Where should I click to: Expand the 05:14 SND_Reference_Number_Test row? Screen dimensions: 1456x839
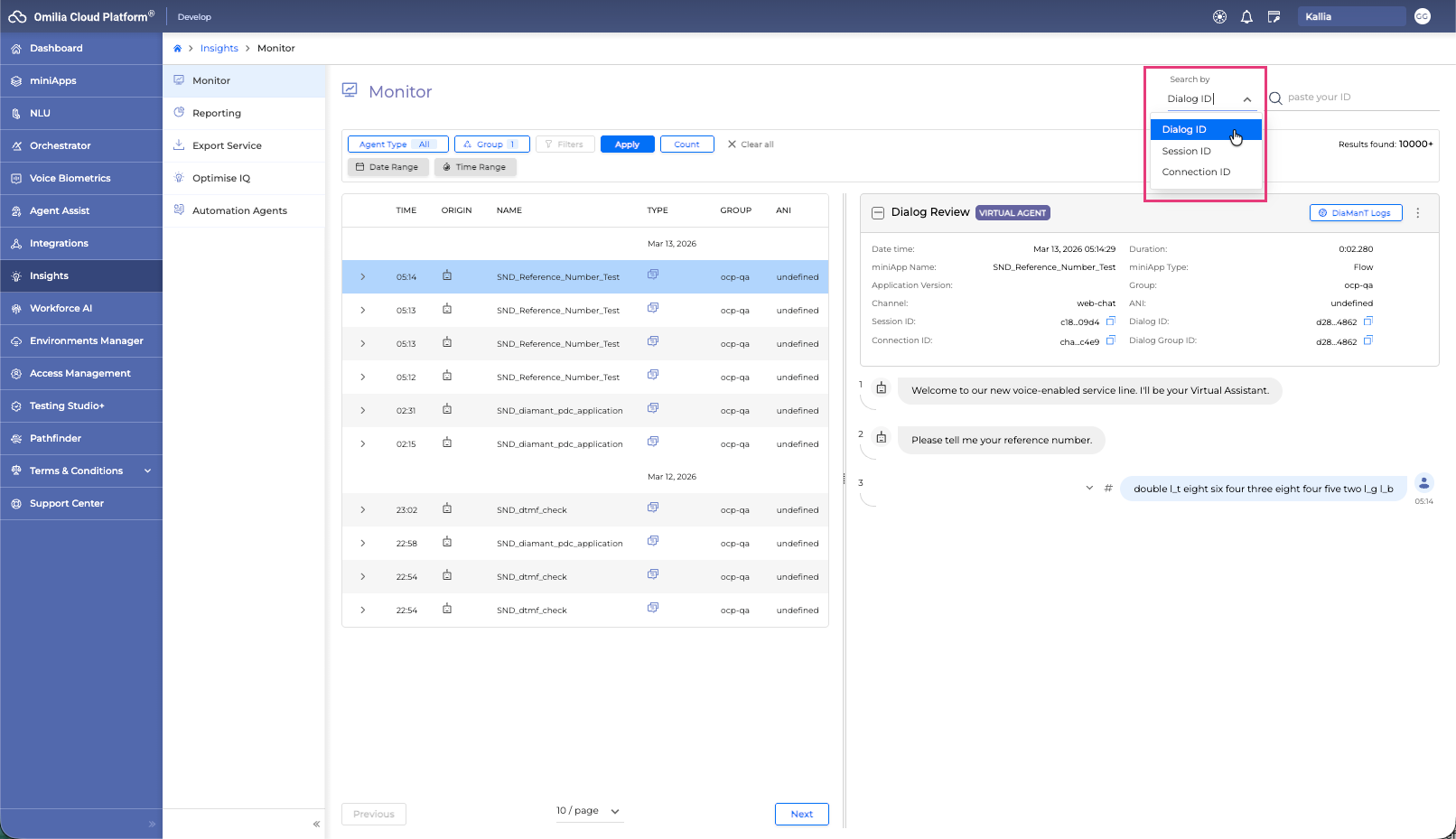pos(363,277)
